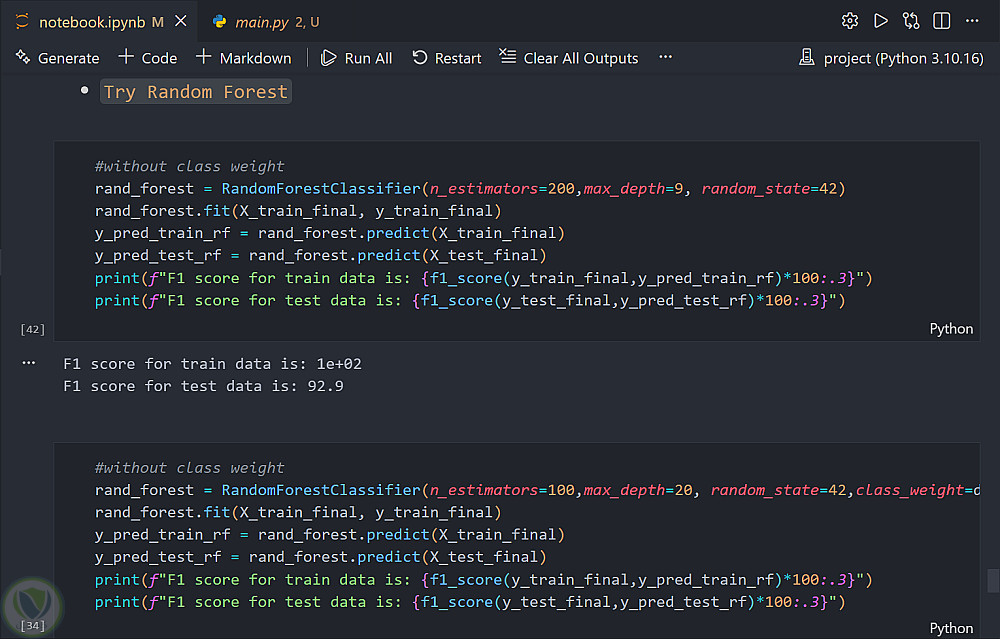Viewport: 1000px width, 639px height.
Task: Expand toolbar overflow after Clear All Outputs
Action: (666, 58)
